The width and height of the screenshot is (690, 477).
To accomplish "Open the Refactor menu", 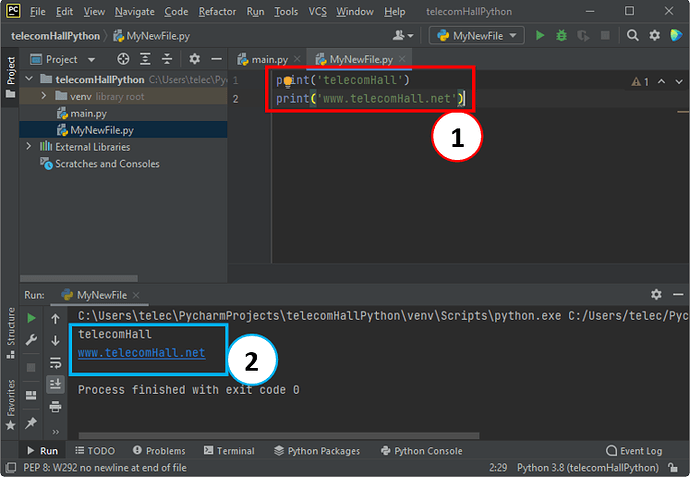I will click(217, 12).
